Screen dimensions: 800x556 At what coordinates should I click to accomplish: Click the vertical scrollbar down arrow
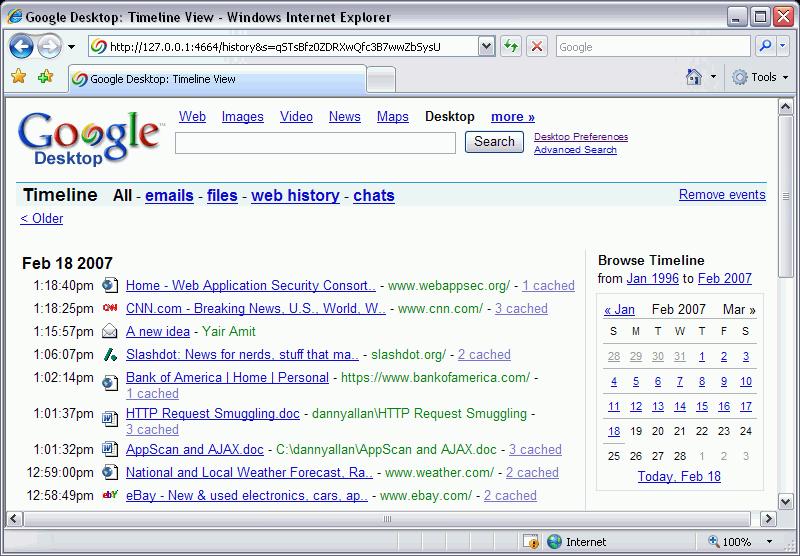[x=786, y=501]
